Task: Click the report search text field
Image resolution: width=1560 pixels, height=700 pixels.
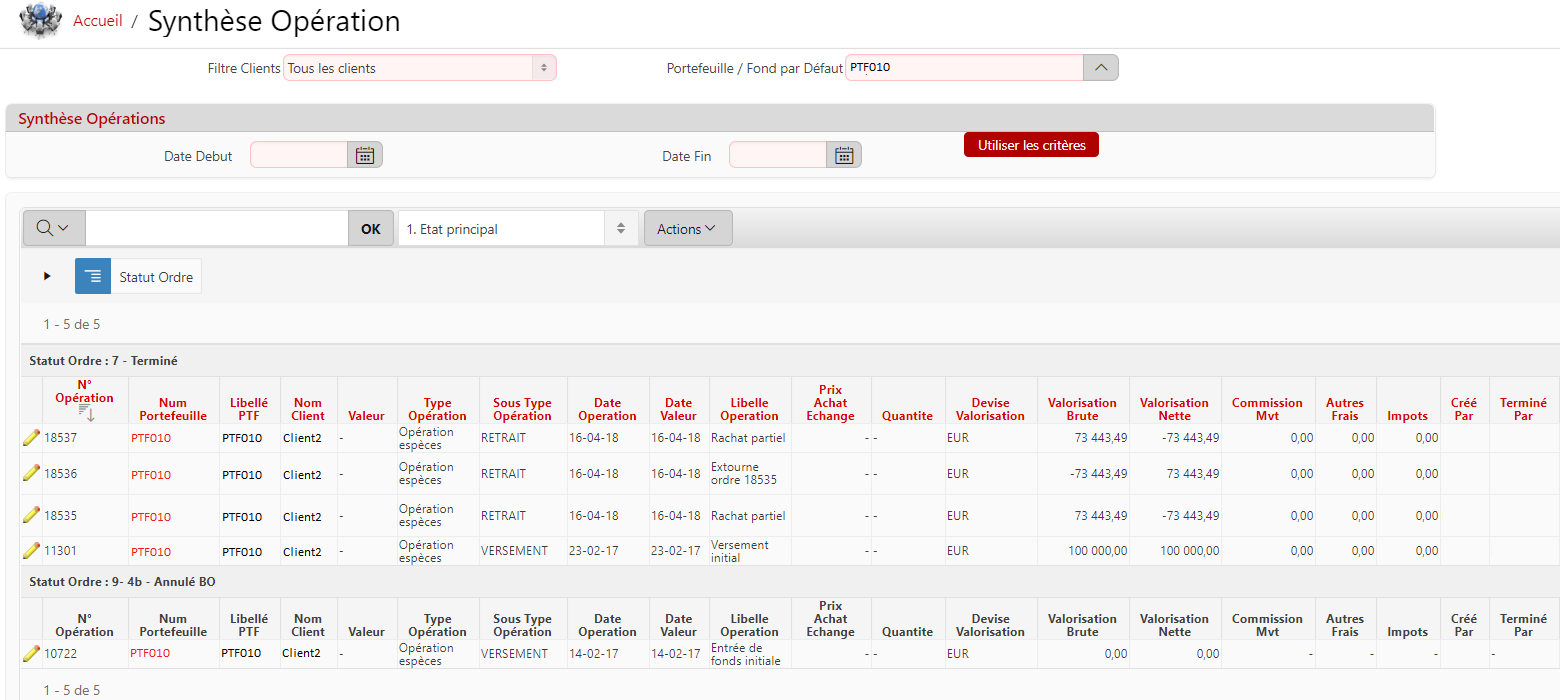Action: 216,229
